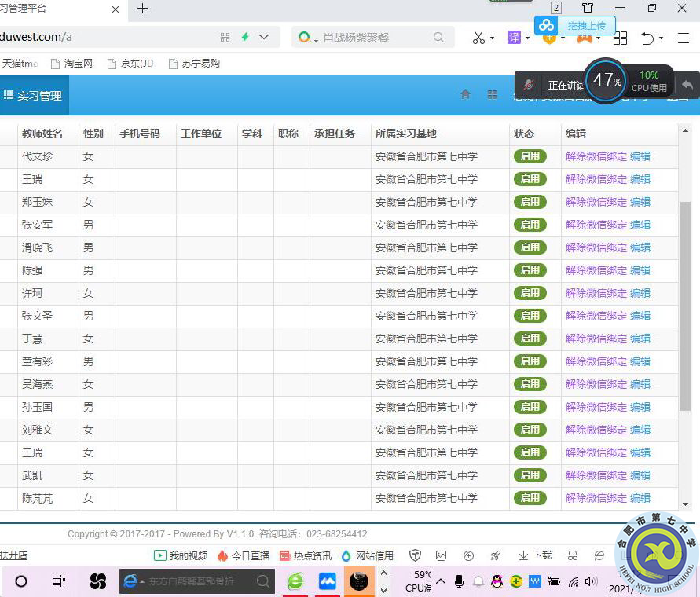This screenshot has width=700, height=597.
Task: Click the page vertical scrollbar
Action: pos(685,300)
